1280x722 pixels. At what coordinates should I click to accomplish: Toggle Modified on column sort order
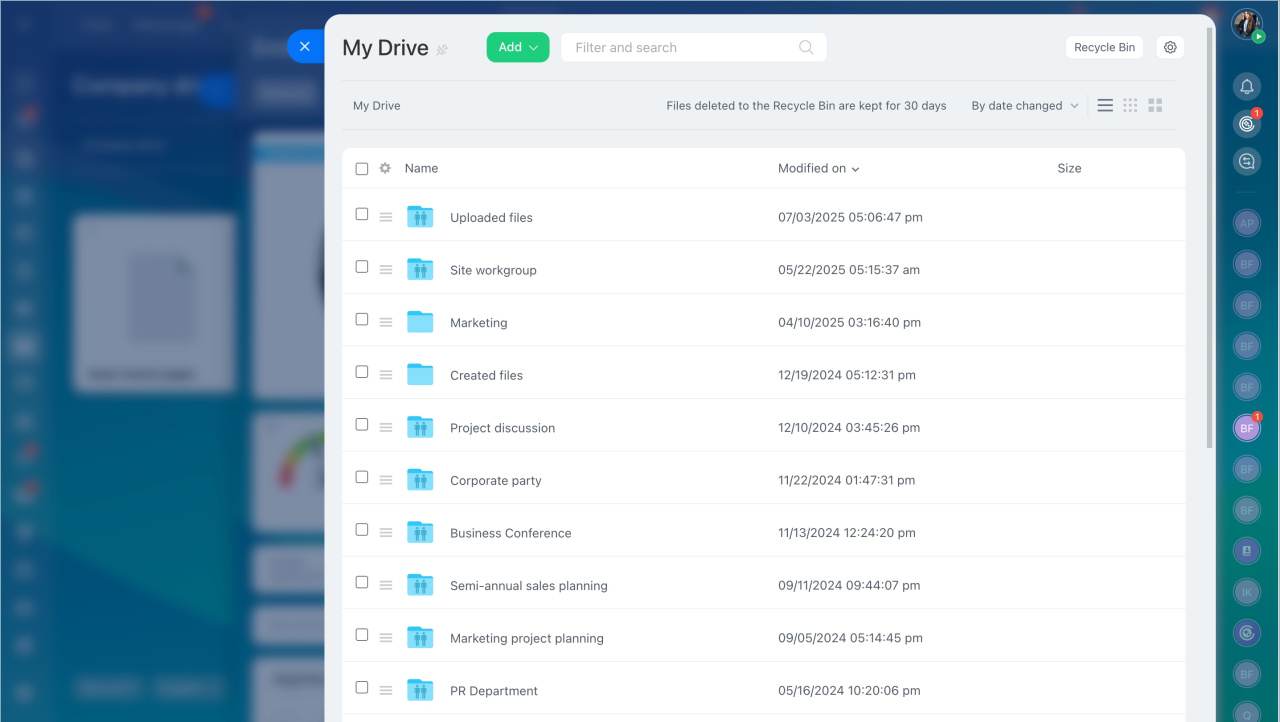point(818,168)
